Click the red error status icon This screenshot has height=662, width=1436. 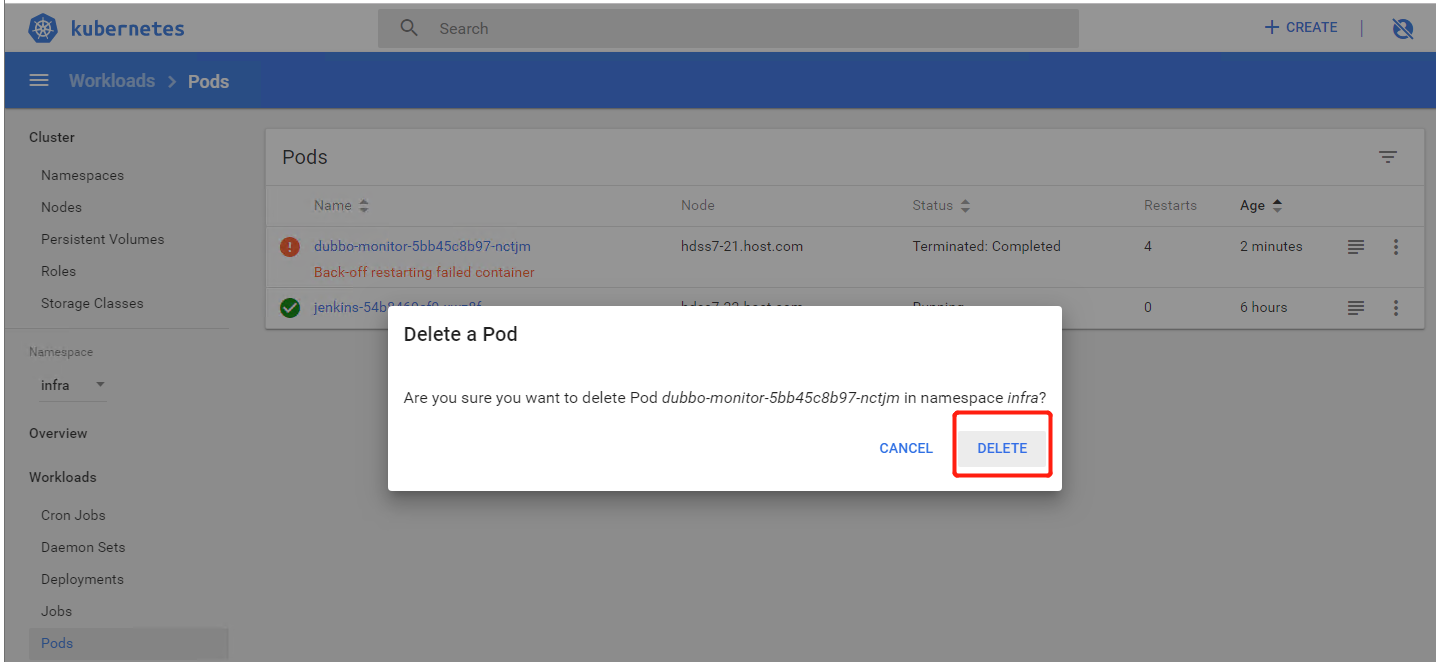point(290,247)
